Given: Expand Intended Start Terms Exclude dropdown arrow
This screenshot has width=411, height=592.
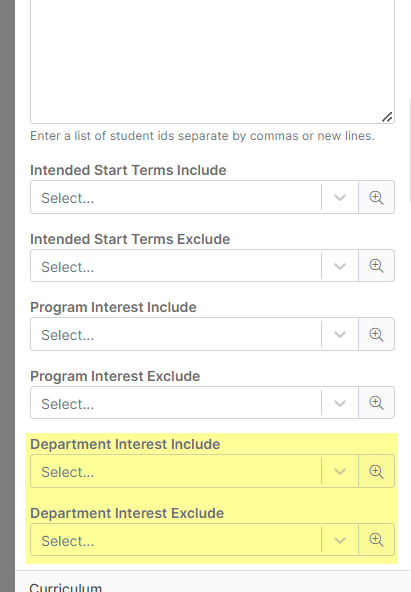Looking at the screenshot, I should [340, 266].
